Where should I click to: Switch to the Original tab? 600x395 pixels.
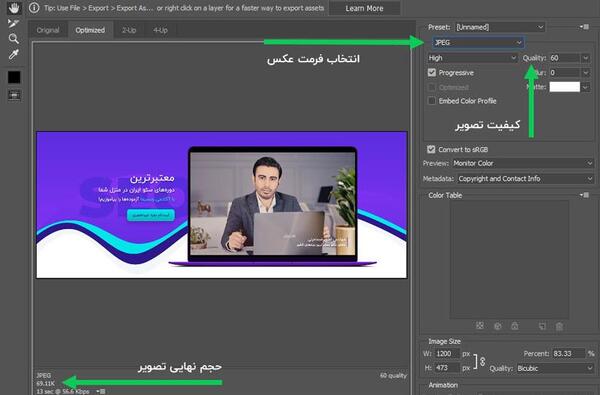(x=48, y=30)
